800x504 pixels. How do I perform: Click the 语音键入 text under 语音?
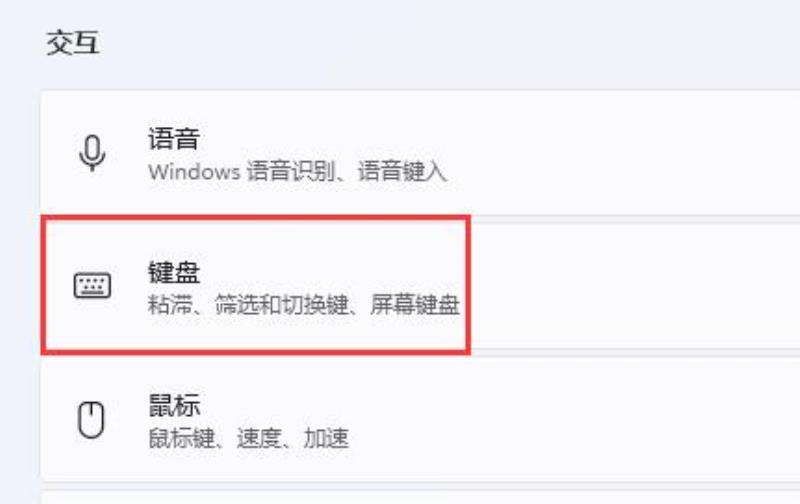(402, 171)
